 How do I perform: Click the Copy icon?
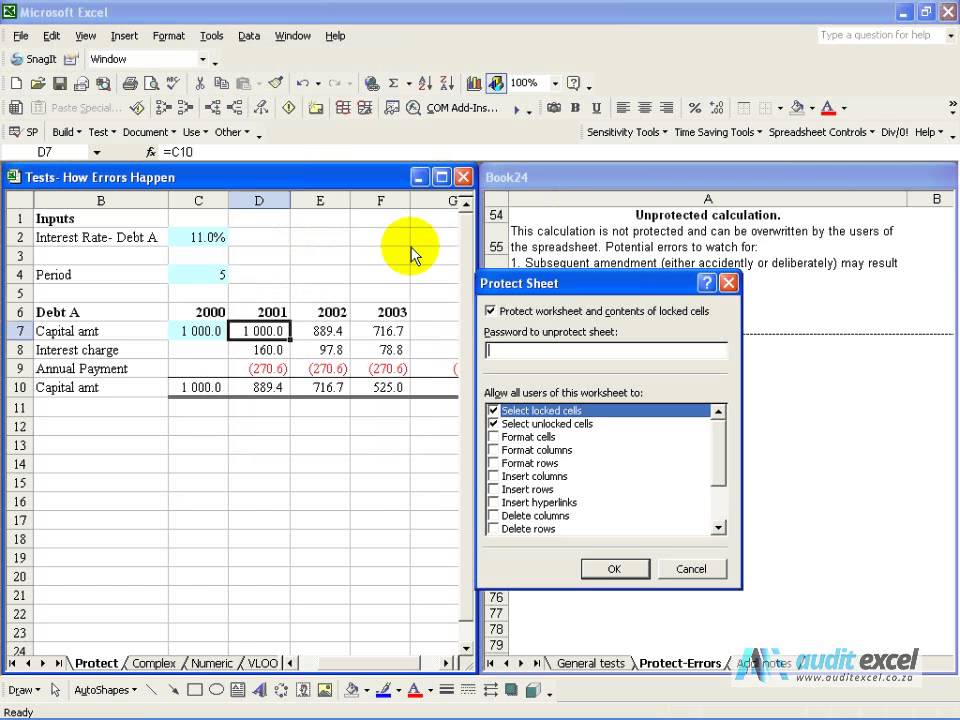pyautogui.click(x=221, y=83)
